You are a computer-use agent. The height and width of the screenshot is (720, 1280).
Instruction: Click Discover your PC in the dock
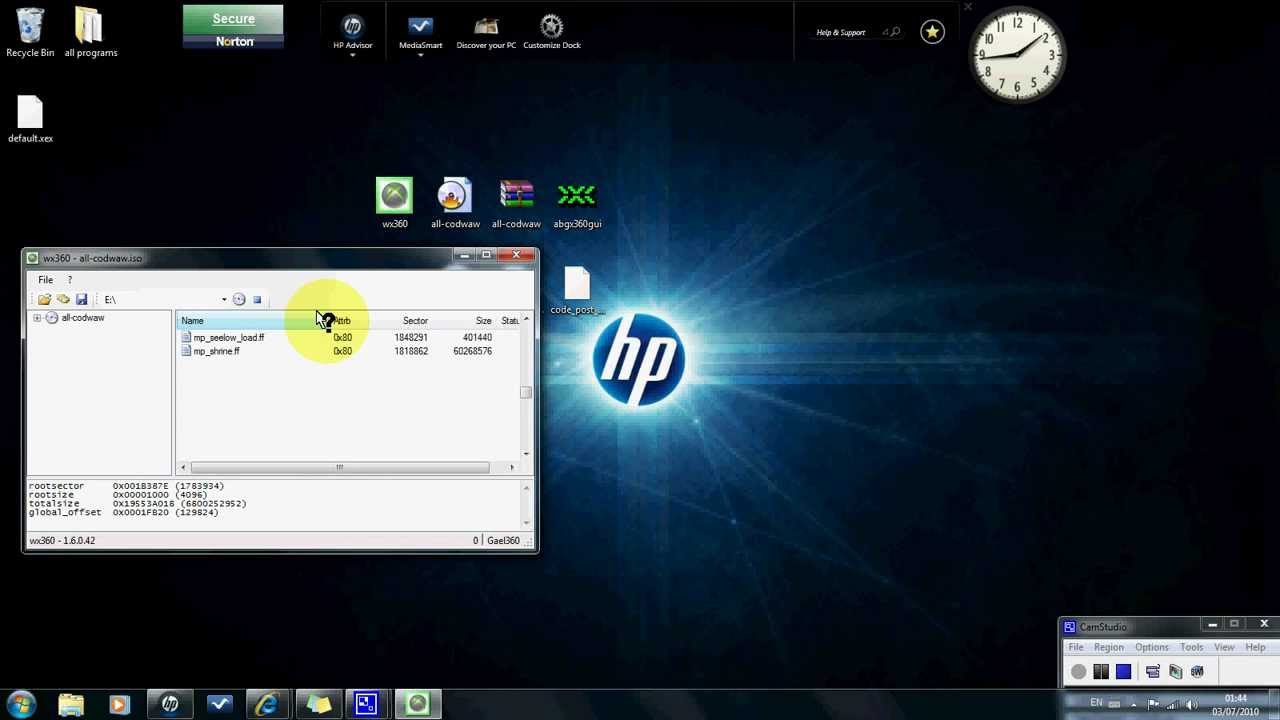pyautogui.click(x=486, y=33)
